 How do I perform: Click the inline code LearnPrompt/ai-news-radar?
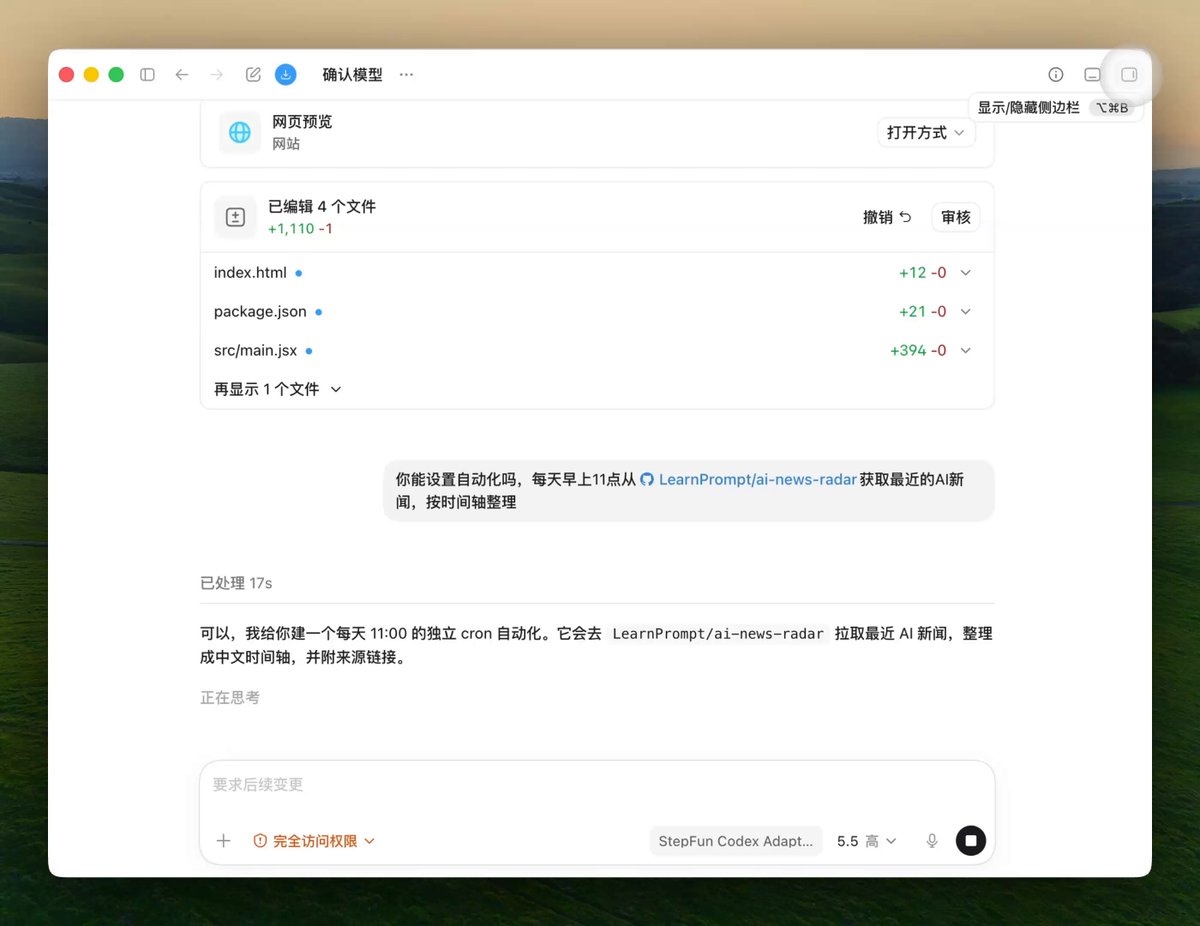[x=718, y=634]
